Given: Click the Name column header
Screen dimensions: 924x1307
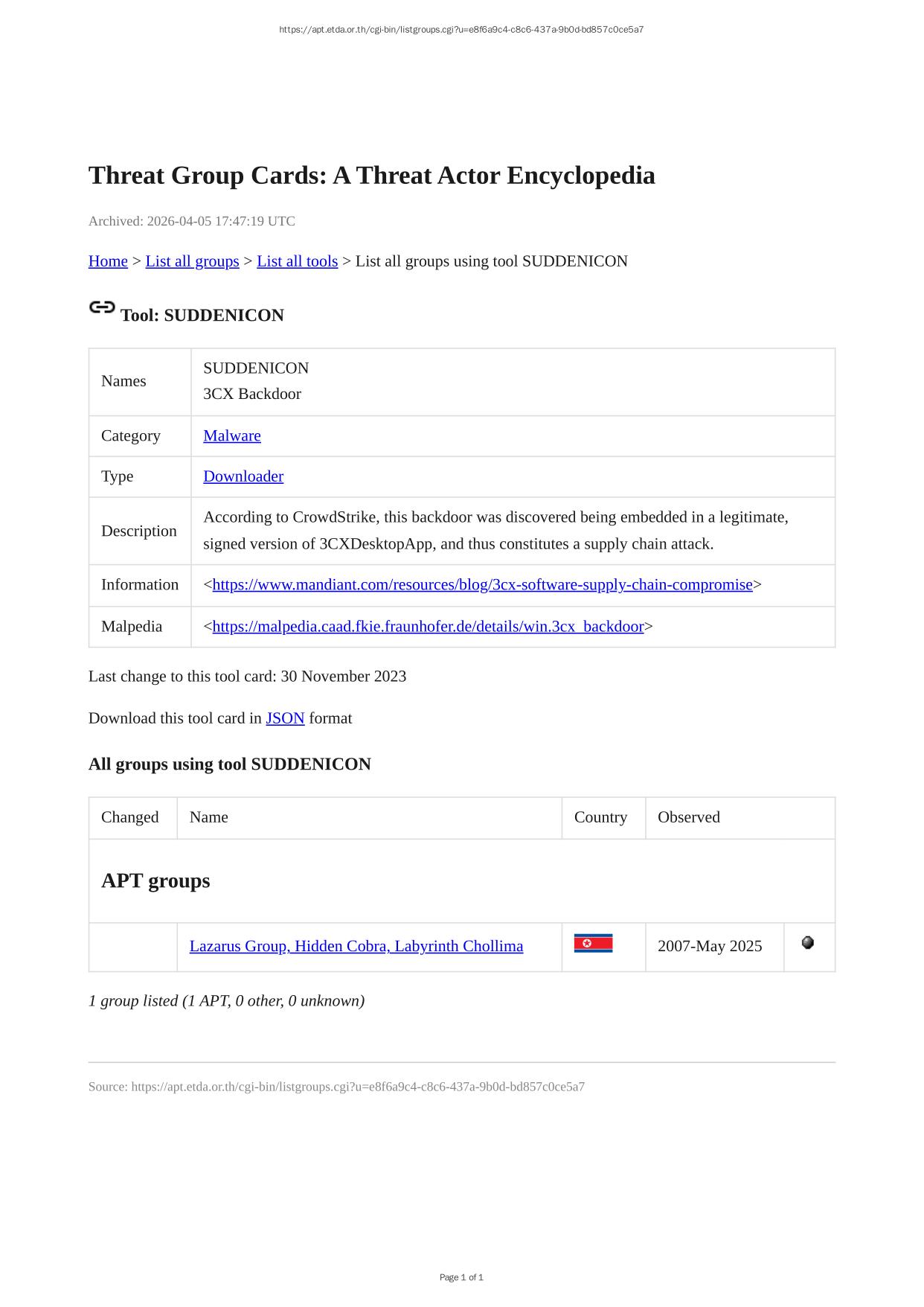Looking at the screenshot, I should pyautogui.click(x=209, y=817).
